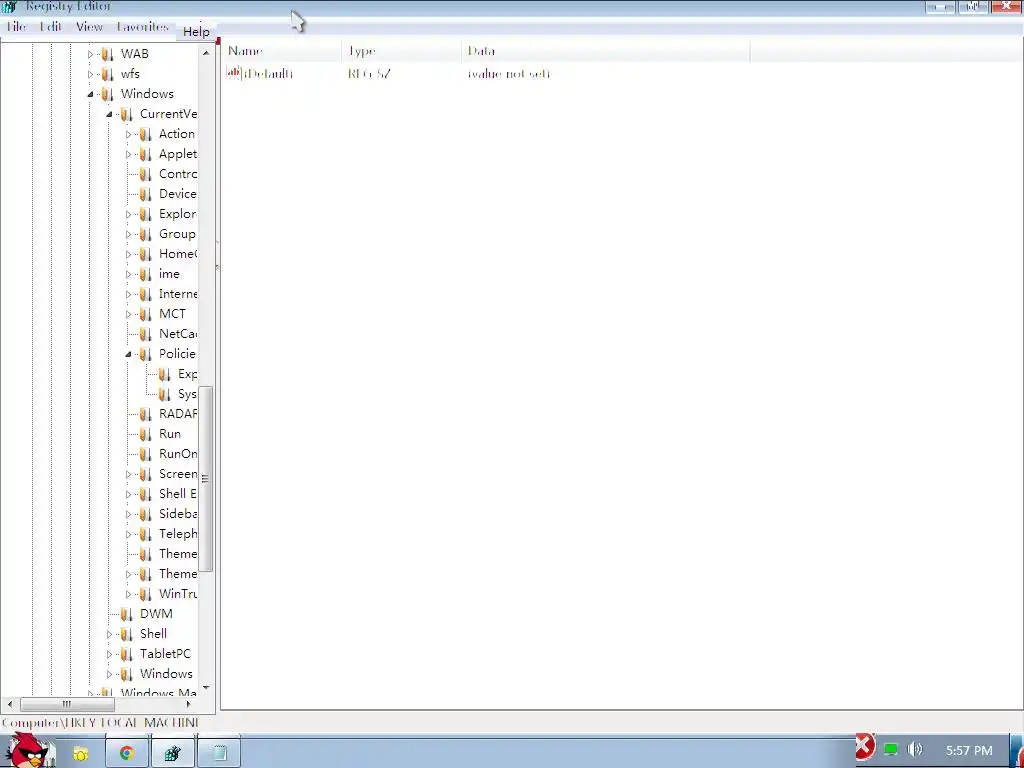Click the tree horizontal scroll left arrow
The width and height of the screenshot is (1024, 768).
click(10, 704)
